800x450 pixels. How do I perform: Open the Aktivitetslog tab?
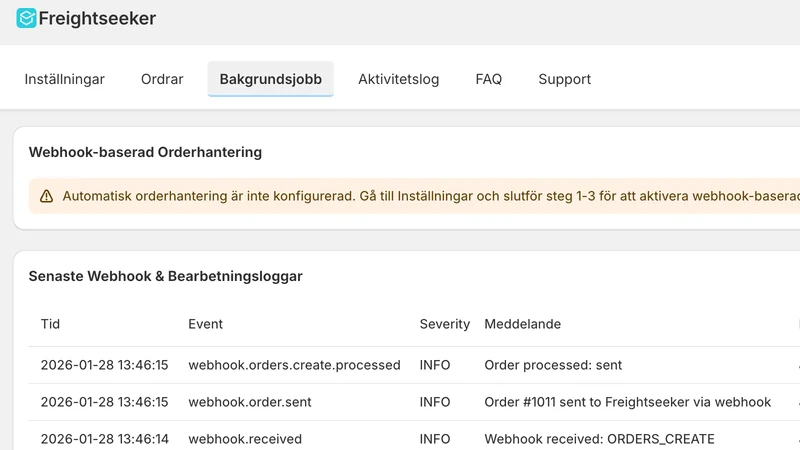[398, 79]
